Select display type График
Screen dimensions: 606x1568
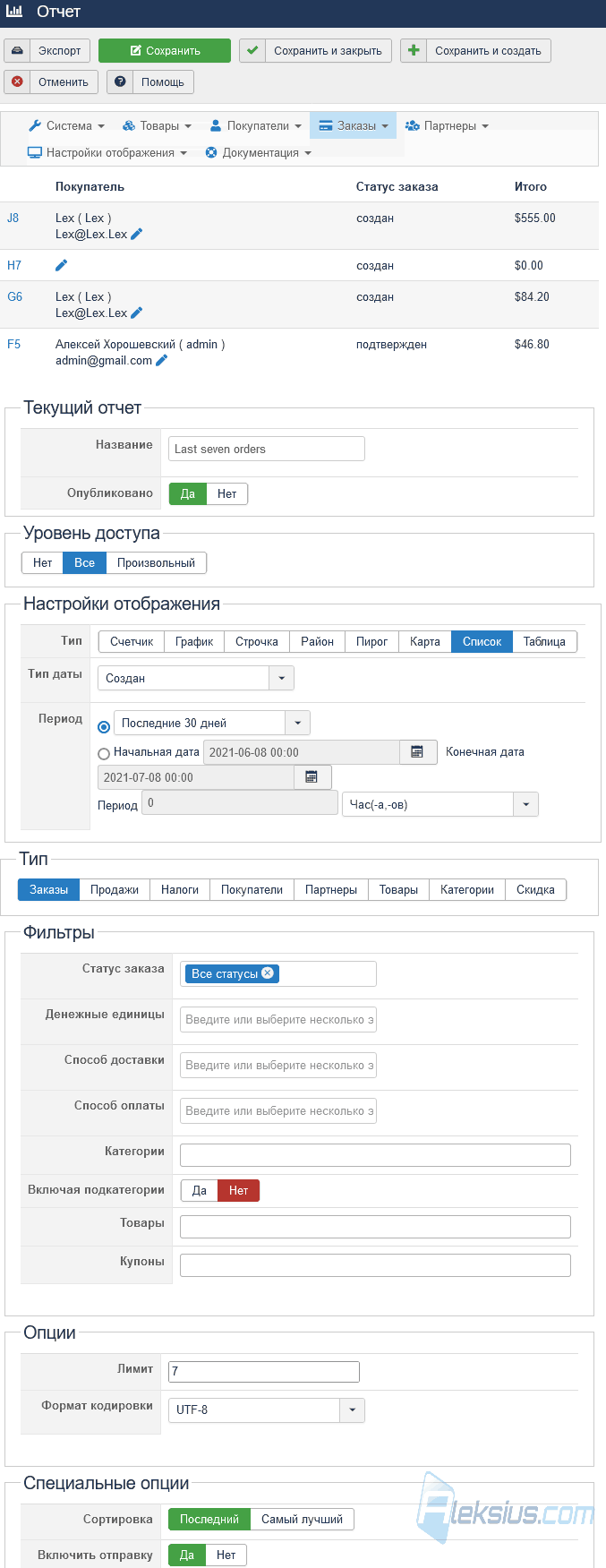click(194, 641)
